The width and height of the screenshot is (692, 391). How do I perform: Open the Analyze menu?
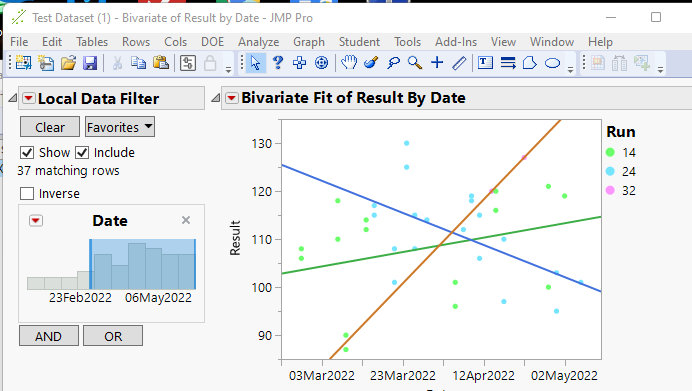click(x=259, y=42)
